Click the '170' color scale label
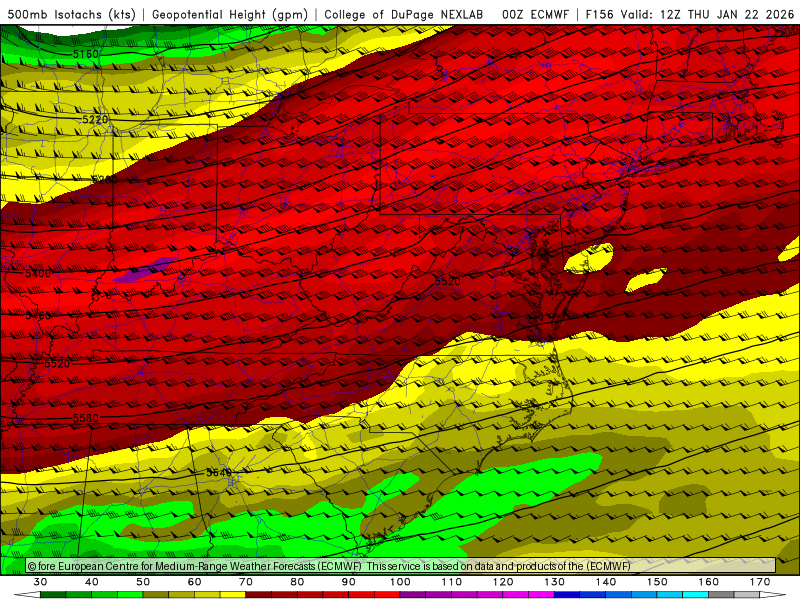Viewport: 800px width, 600px height. 760,582
